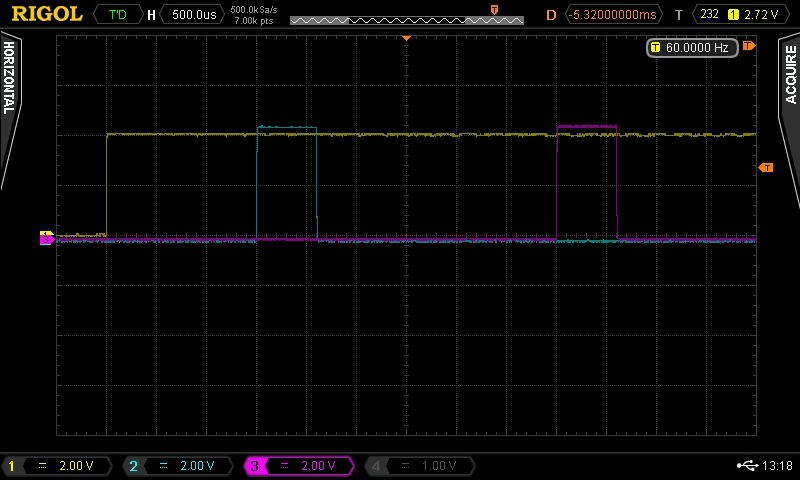Image resolution: width=800 pixels, height=480 pixels.
Task: Click the 60.0000 Hz frequency counter badge
Action: (x=692, y=47)
